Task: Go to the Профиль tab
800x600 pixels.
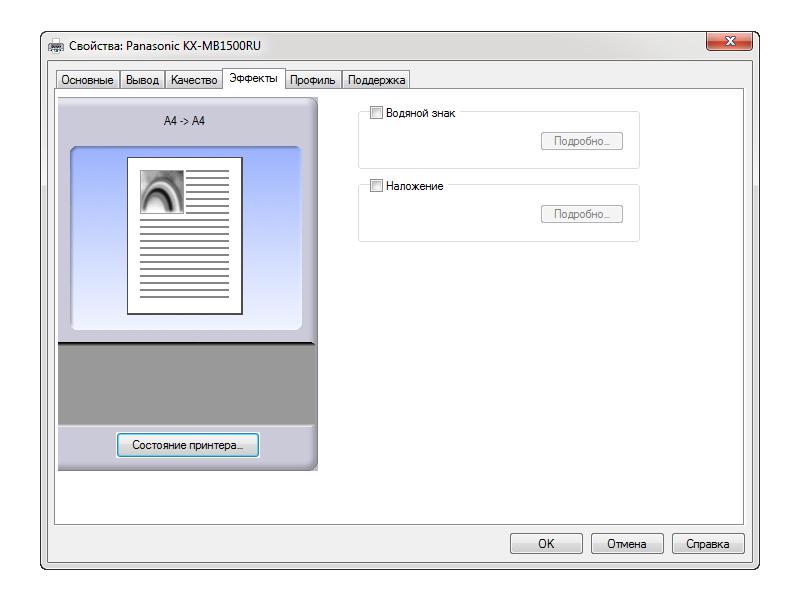Action: click(x=313, y=80)
